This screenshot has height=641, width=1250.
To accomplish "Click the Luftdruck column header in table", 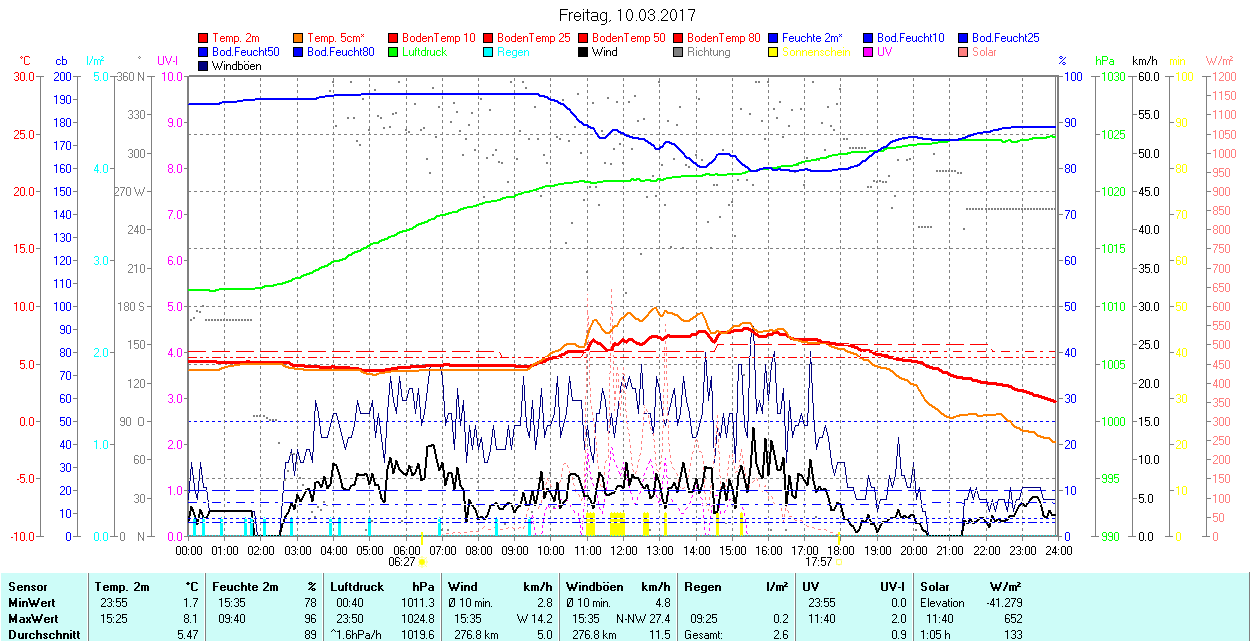I will coord(357,587).
